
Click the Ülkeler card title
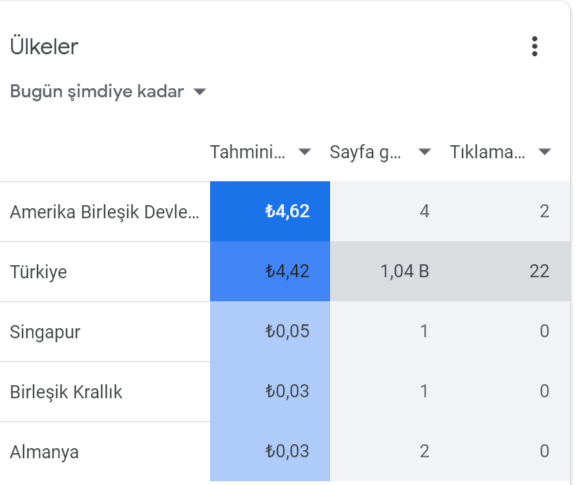tap(44, 47)
